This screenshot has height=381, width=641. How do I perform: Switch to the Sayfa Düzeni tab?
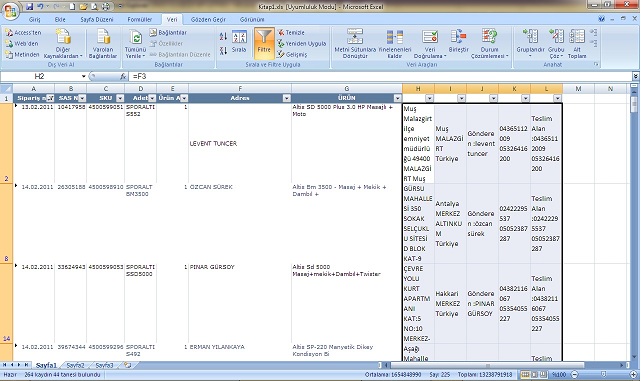pos(97,19)
